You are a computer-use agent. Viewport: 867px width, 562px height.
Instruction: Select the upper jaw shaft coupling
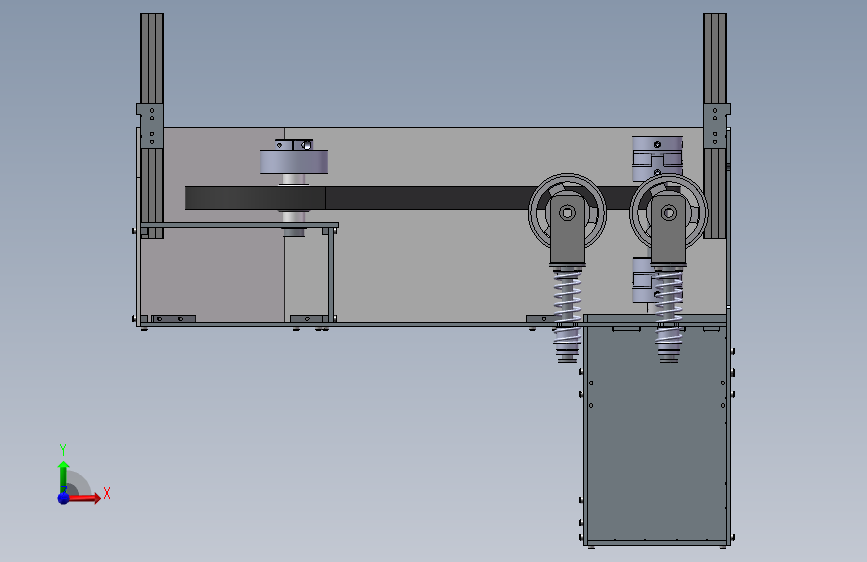point(657,157)
